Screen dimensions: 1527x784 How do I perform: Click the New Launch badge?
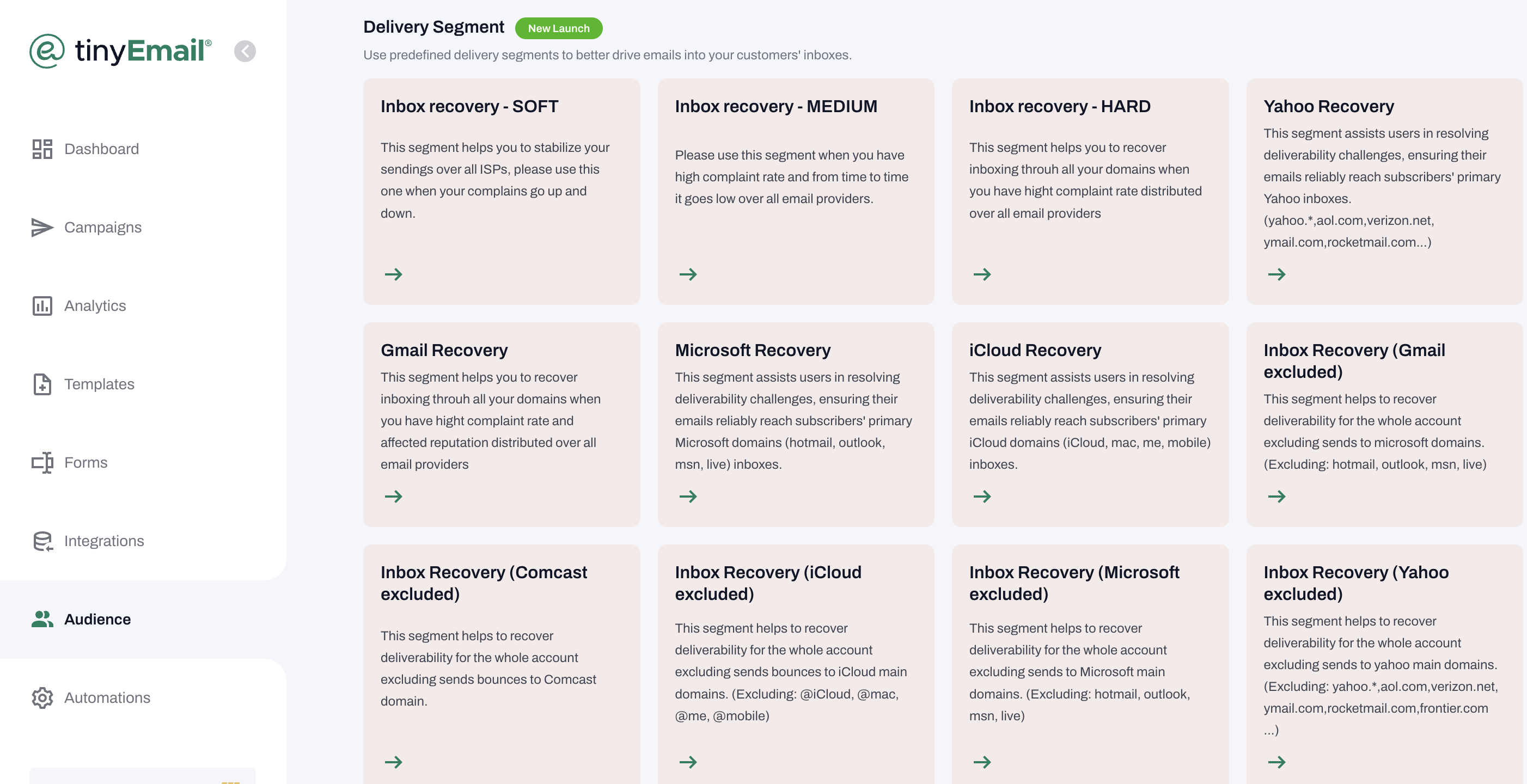(x=558, y=28)
